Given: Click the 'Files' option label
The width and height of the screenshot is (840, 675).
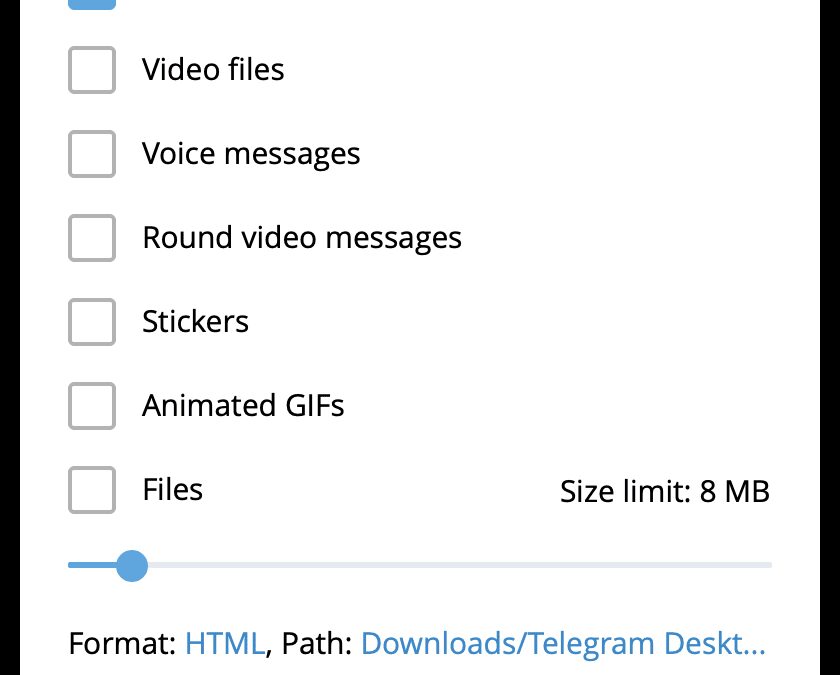Looking at the screenshot, I should 173,490.
